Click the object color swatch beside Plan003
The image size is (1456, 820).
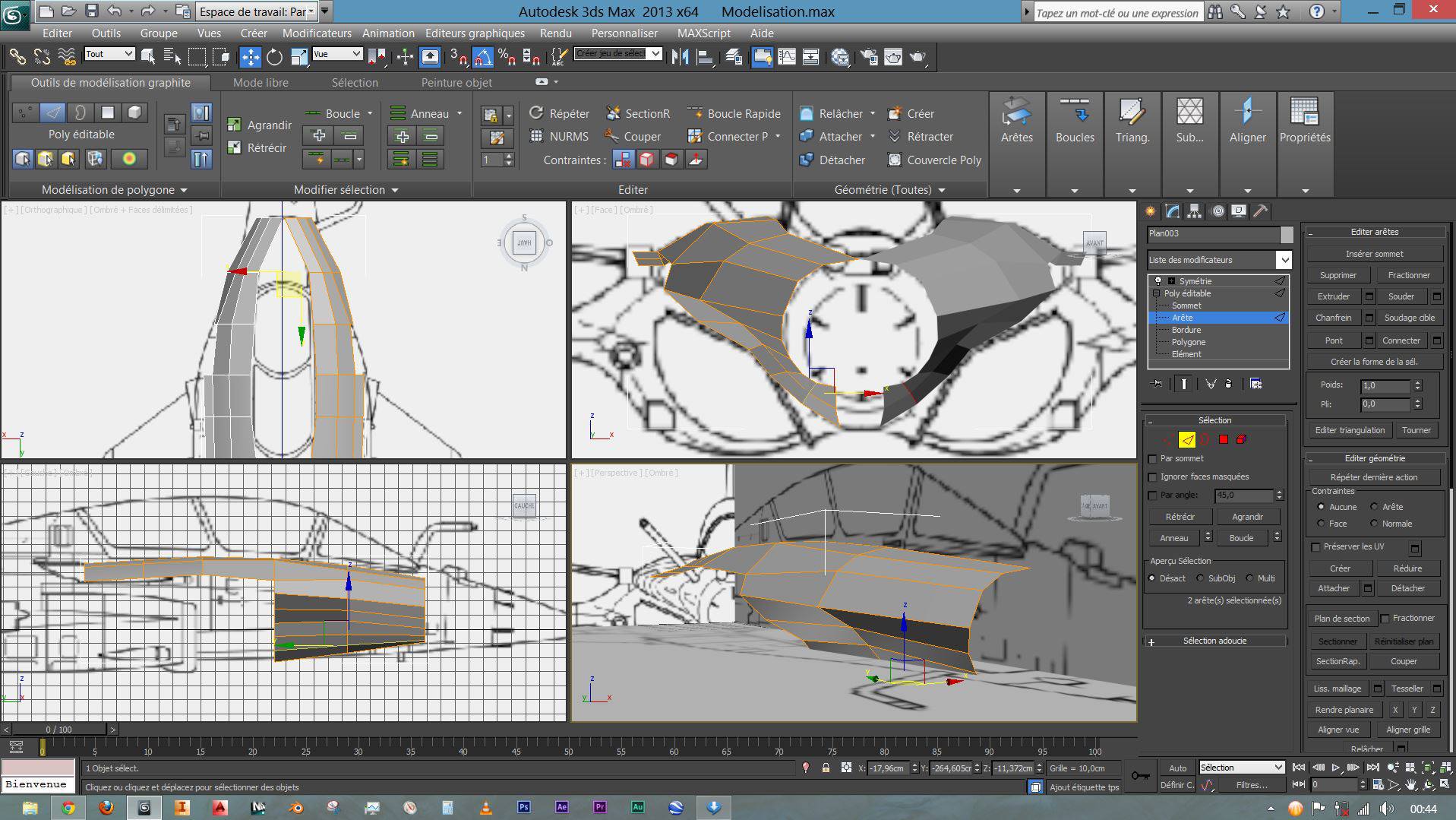[1286, 234]
